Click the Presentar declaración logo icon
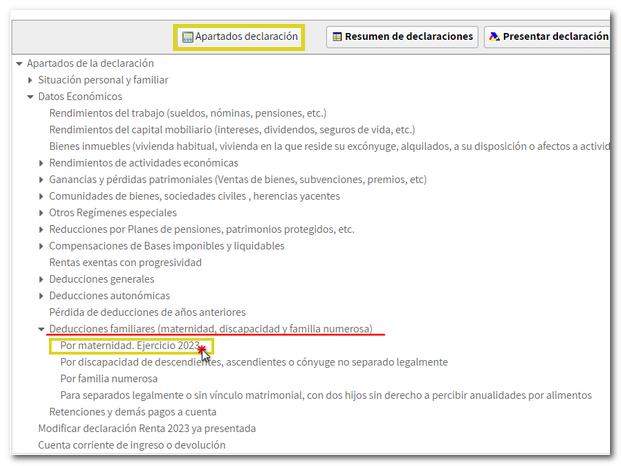This screenshot has height=466, width=621. coord(494,37)
